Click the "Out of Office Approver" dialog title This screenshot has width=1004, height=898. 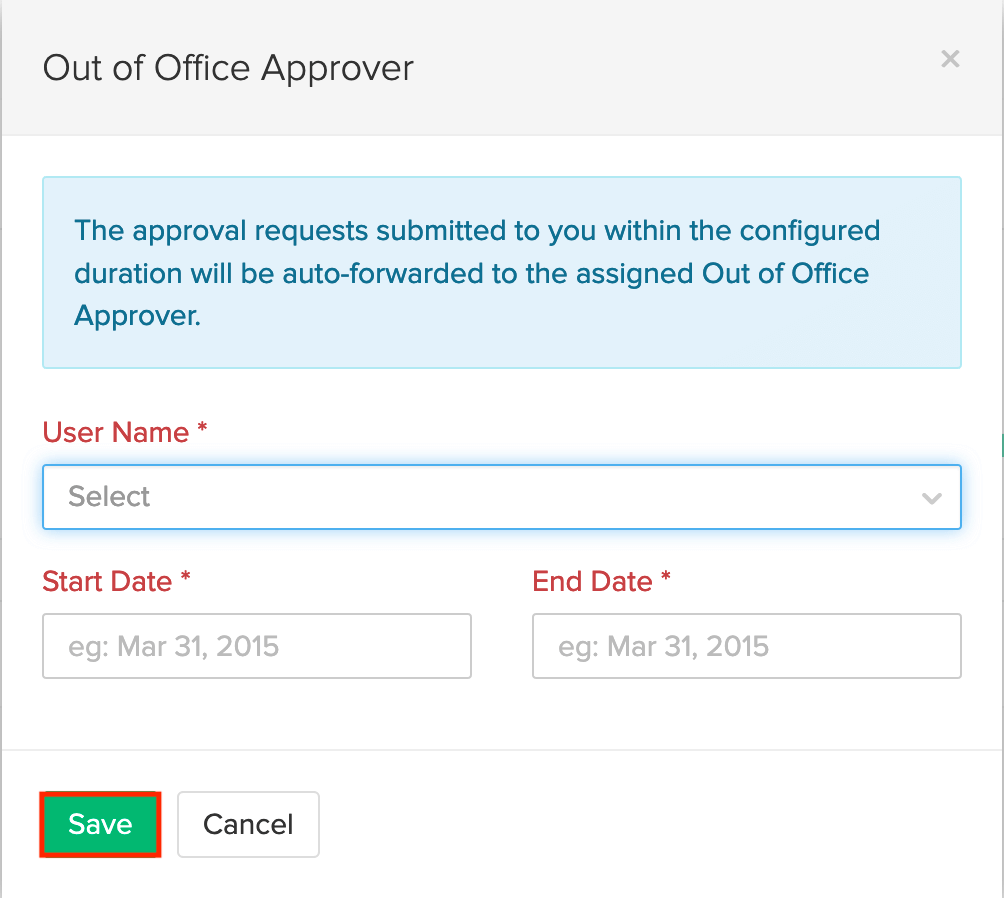tap(228, 68)
